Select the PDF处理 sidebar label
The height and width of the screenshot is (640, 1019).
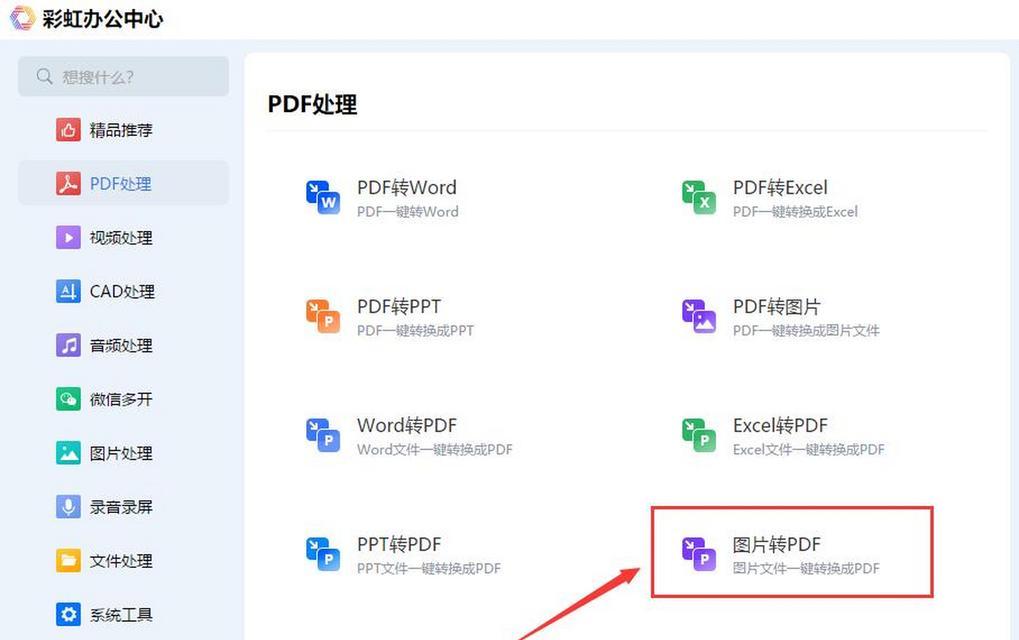(x=121, y=184)
